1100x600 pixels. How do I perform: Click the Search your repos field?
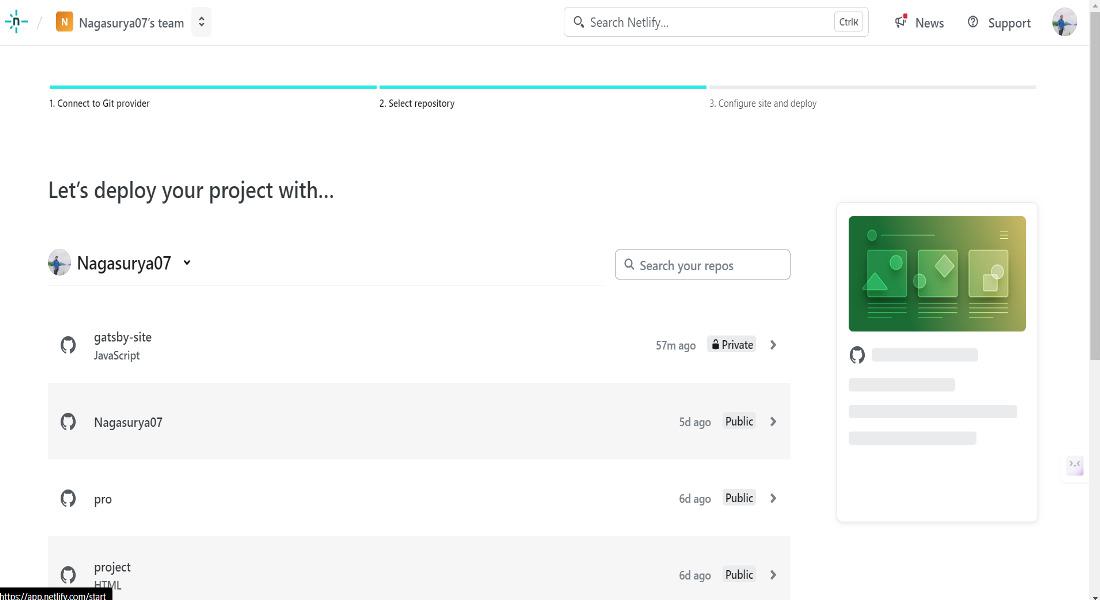(703, 265)
